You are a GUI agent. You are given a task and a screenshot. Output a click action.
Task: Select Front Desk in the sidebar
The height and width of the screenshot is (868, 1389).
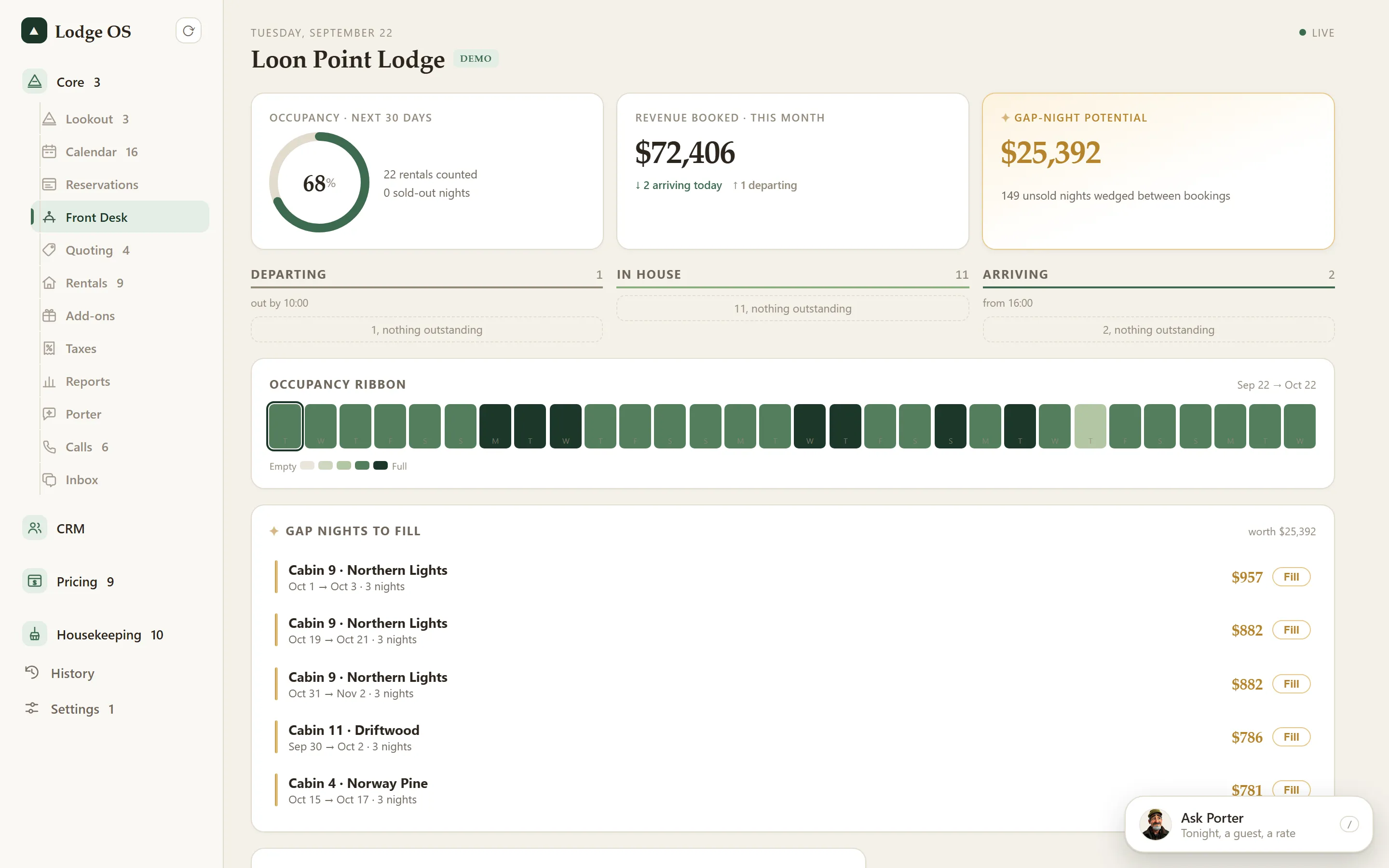(121, 217)
